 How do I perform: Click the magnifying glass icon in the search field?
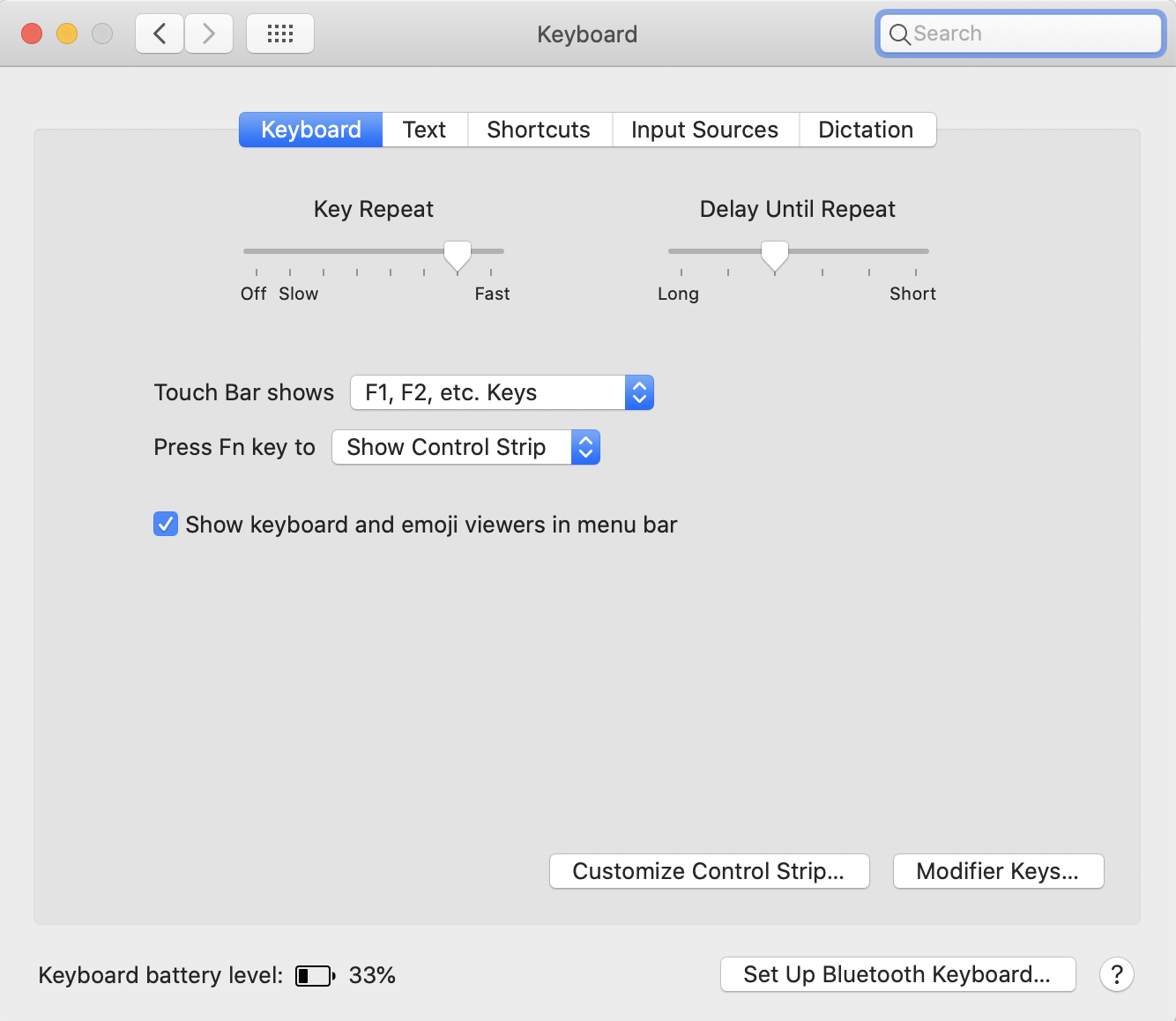coord(899,34)
